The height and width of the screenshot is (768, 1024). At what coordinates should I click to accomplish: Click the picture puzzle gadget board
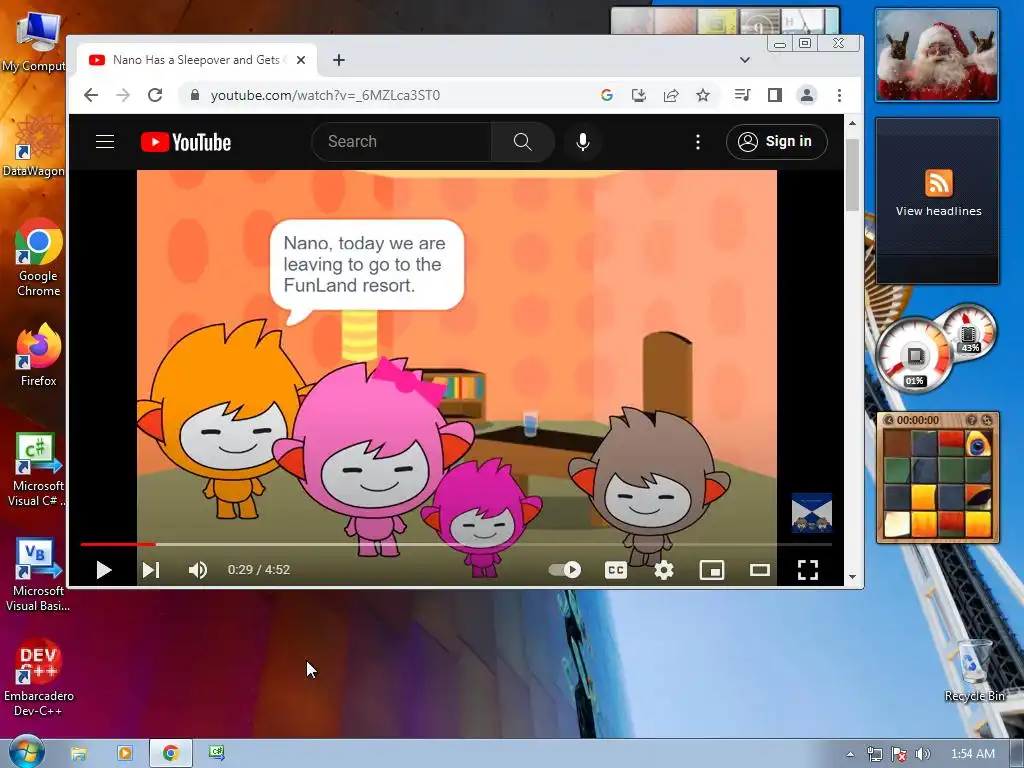pos(937,483)
